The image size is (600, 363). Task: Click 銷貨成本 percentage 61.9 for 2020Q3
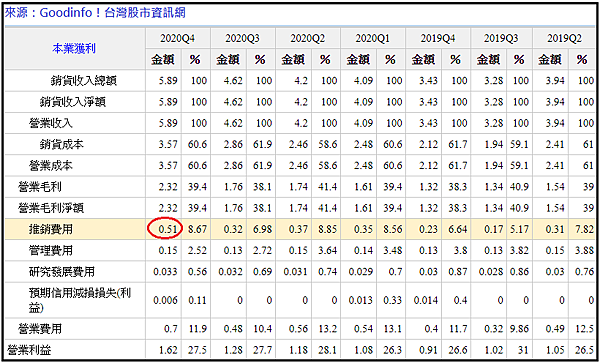point(262,144)
